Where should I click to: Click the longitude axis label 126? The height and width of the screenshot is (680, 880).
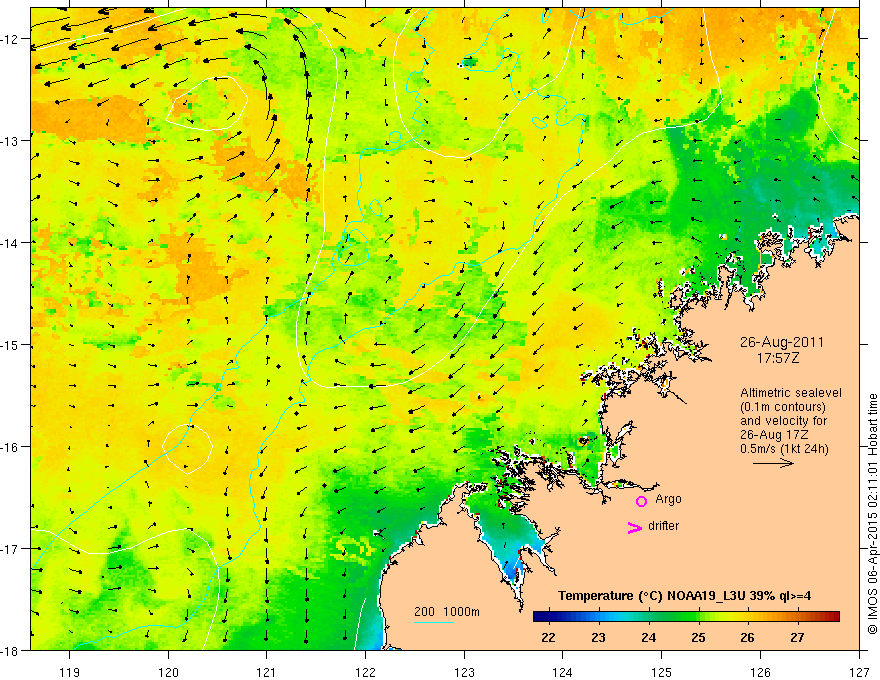point(760,672)
